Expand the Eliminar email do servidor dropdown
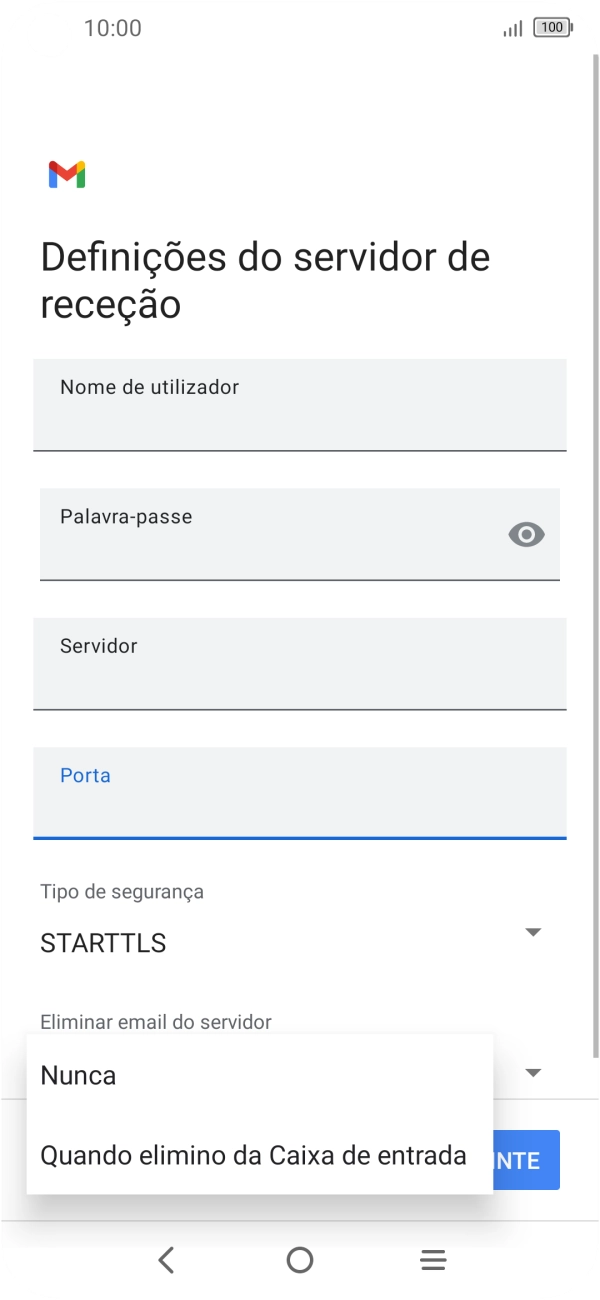 [x=534, y=1071]
